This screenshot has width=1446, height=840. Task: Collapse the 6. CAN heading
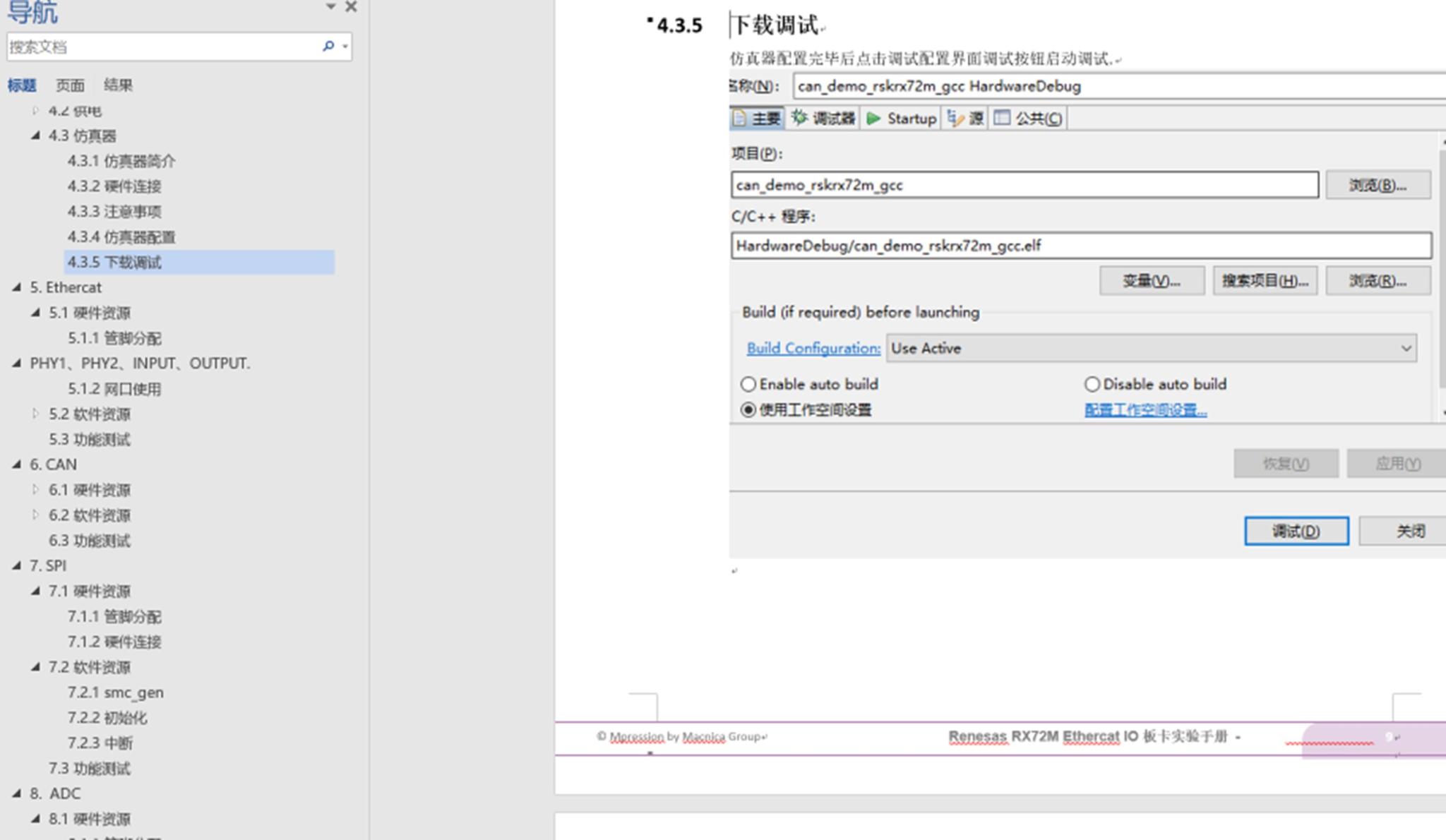point(17,464)
